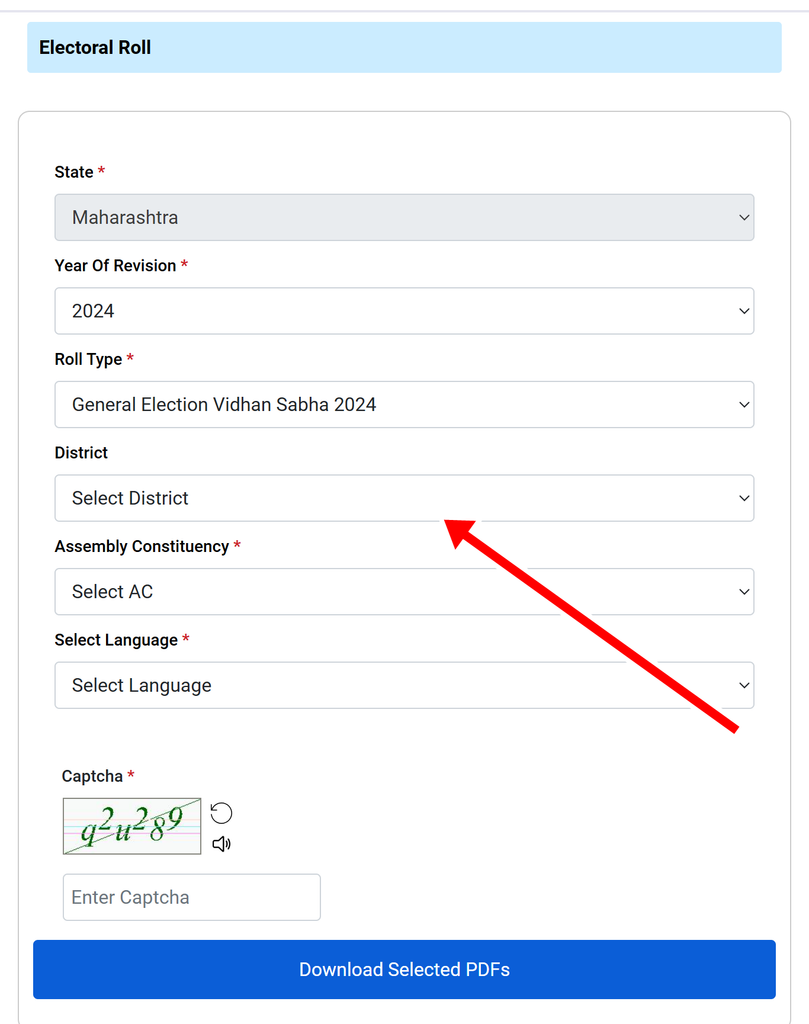
Task: Click the Download Selected PDFs button
Action: tap(404, 969)
